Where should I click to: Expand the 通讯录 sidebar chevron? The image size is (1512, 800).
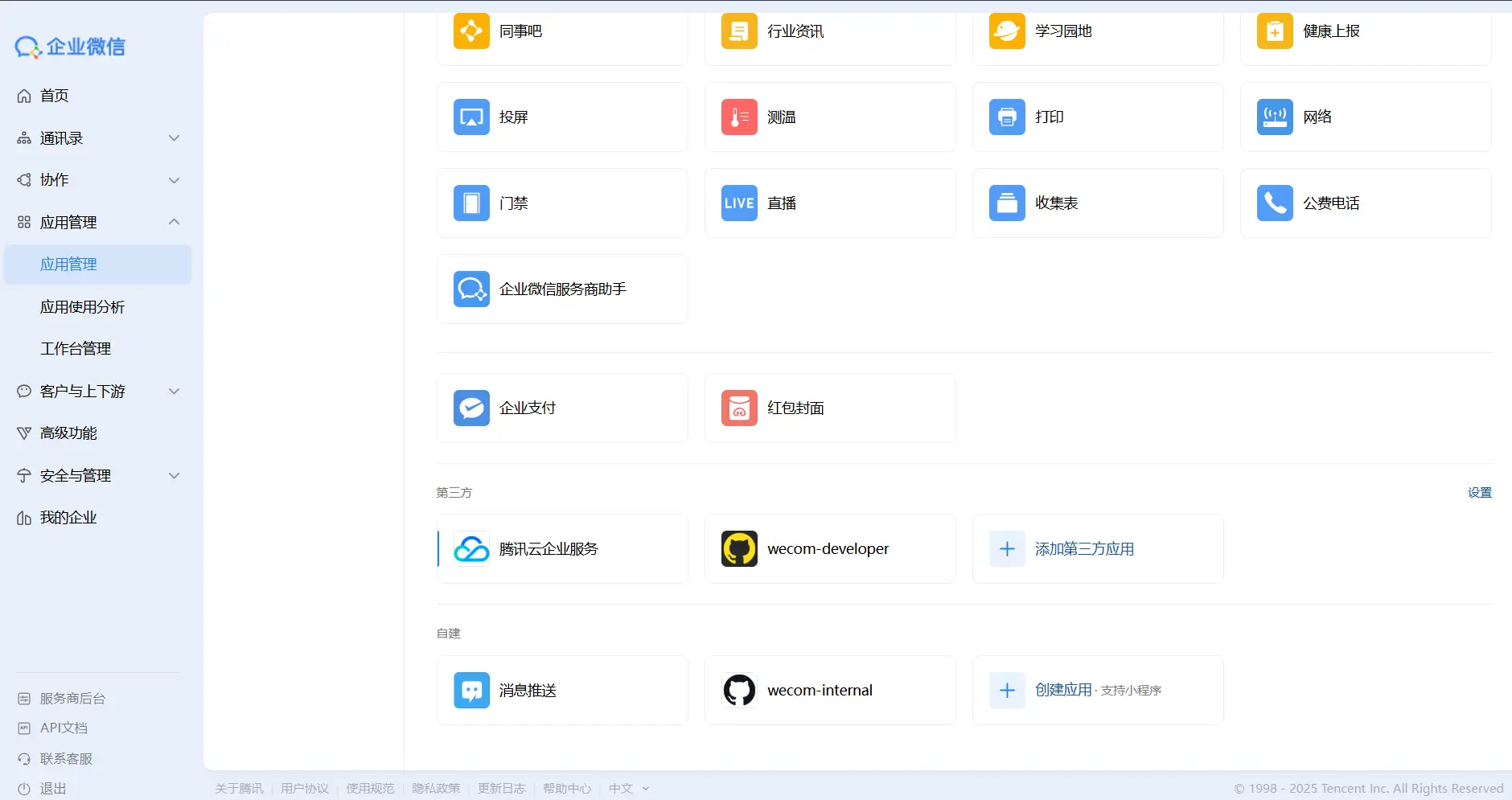click(174, 138)
